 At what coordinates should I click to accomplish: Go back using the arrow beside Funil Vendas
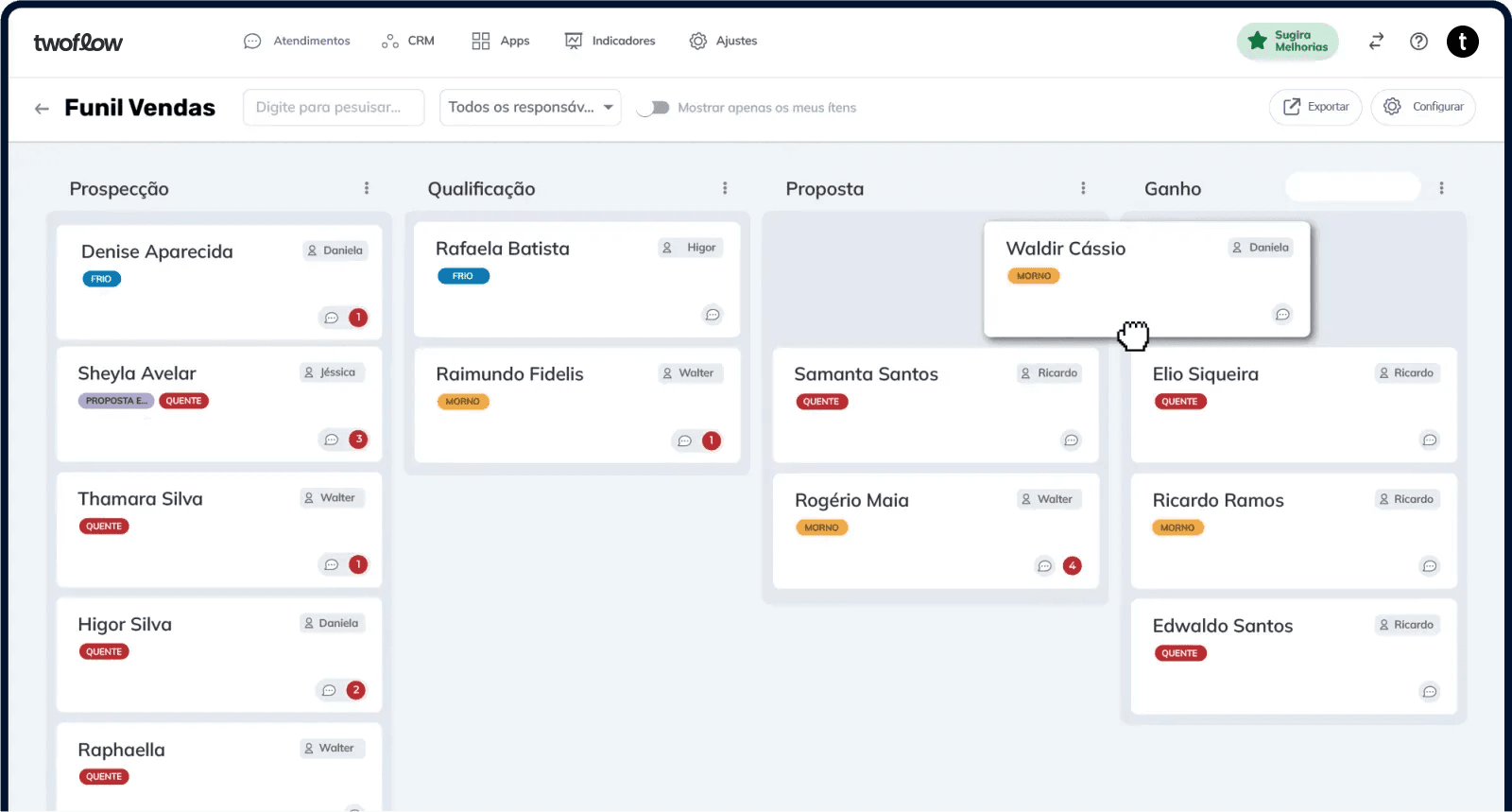click(42, 108)
